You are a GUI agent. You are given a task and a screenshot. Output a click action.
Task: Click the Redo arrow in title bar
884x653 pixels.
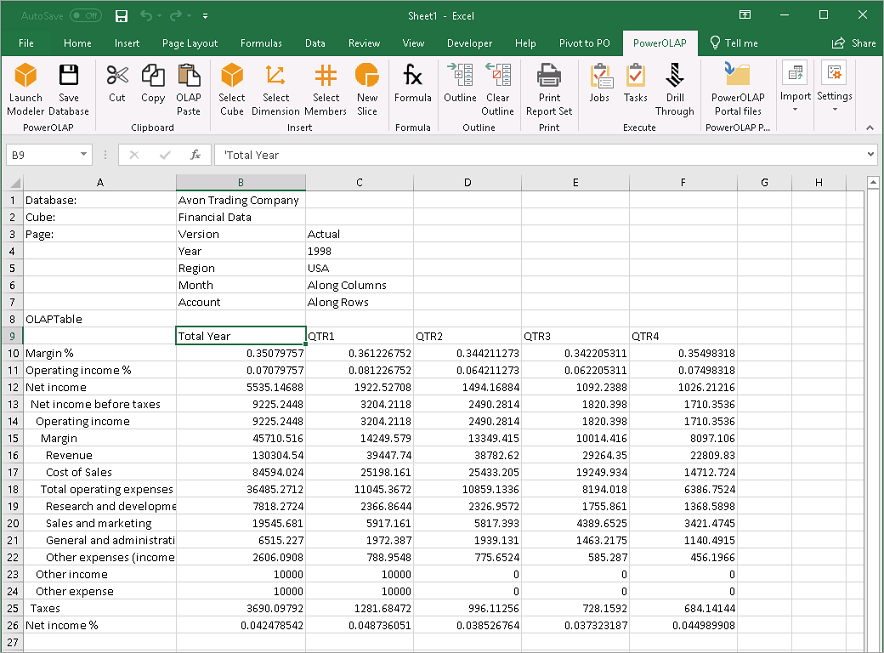tap(176, 16)
